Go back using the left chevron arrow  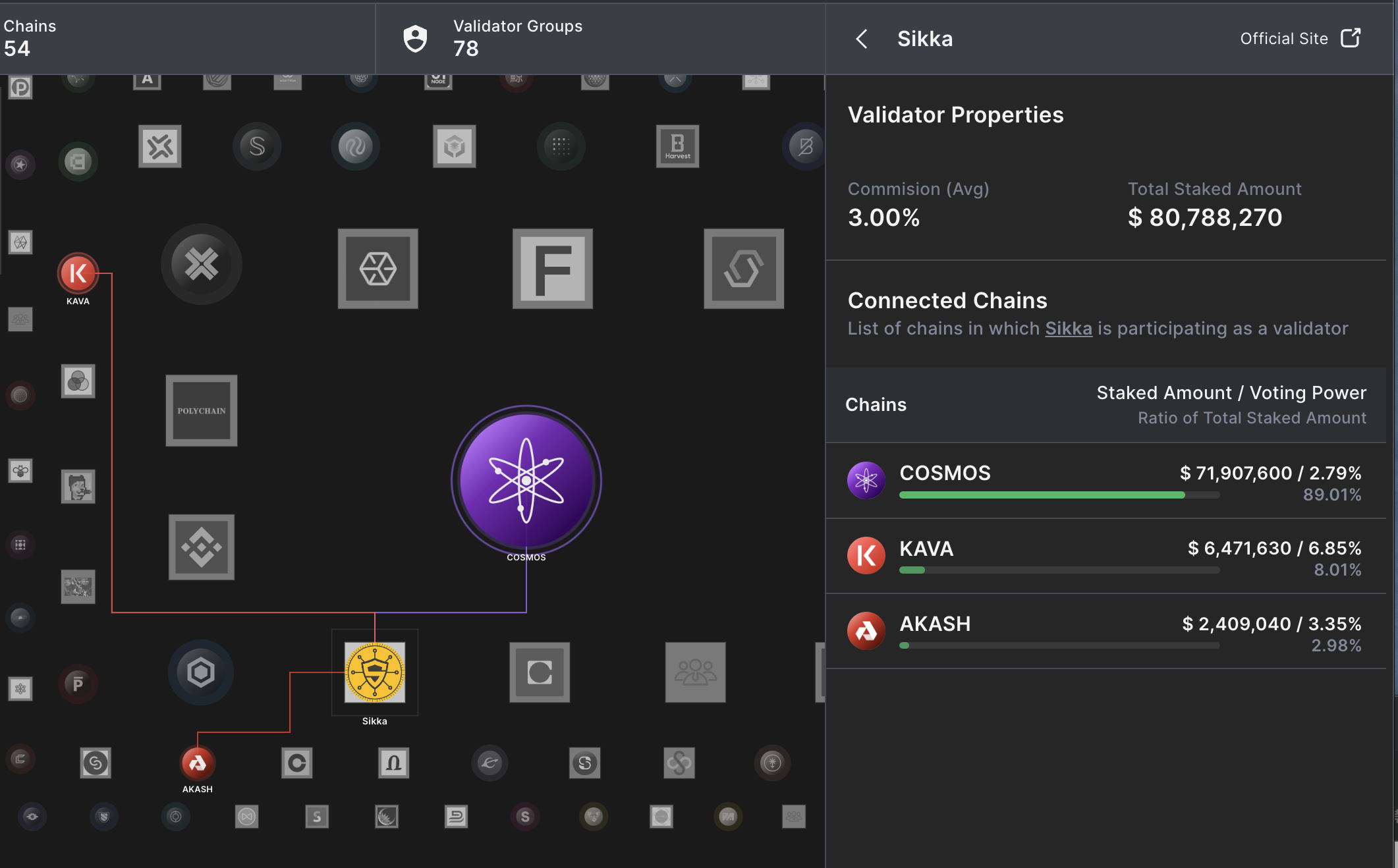(x=862, y=39)
